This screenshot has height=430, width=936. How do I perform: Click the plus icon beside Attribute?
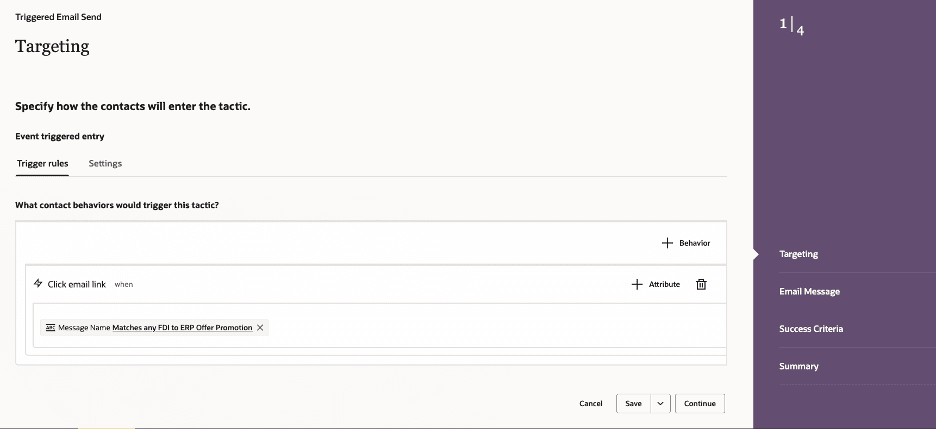pos(637,284)
